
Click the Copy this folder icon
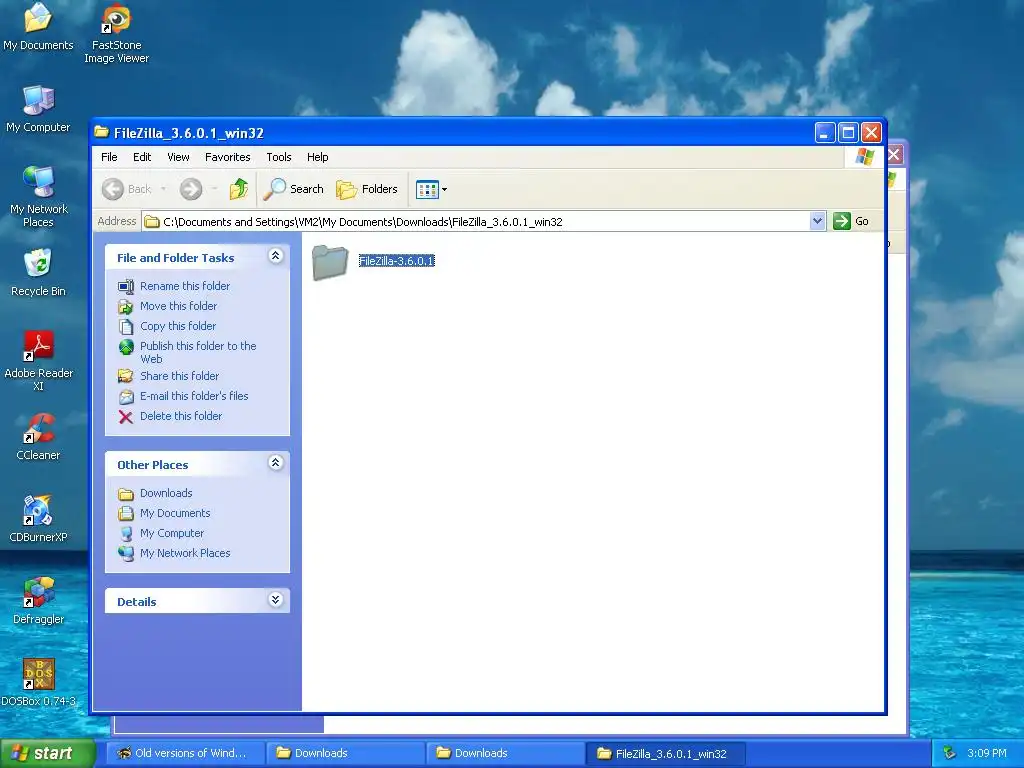pyautogui.click(x=125, y=326)
